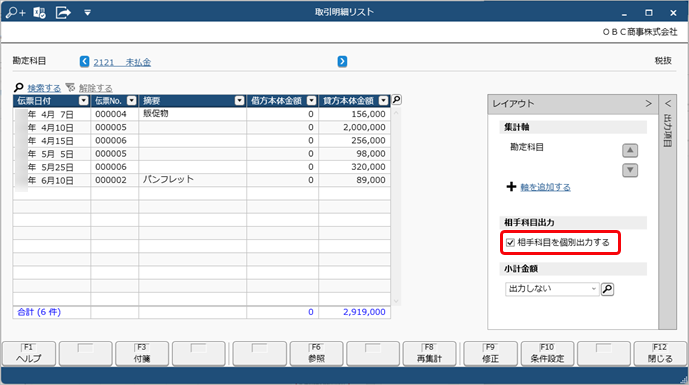The image size is (689, 385).
Task: Click the table's vertical scrollbar up arrow
Action: (396, 113)
